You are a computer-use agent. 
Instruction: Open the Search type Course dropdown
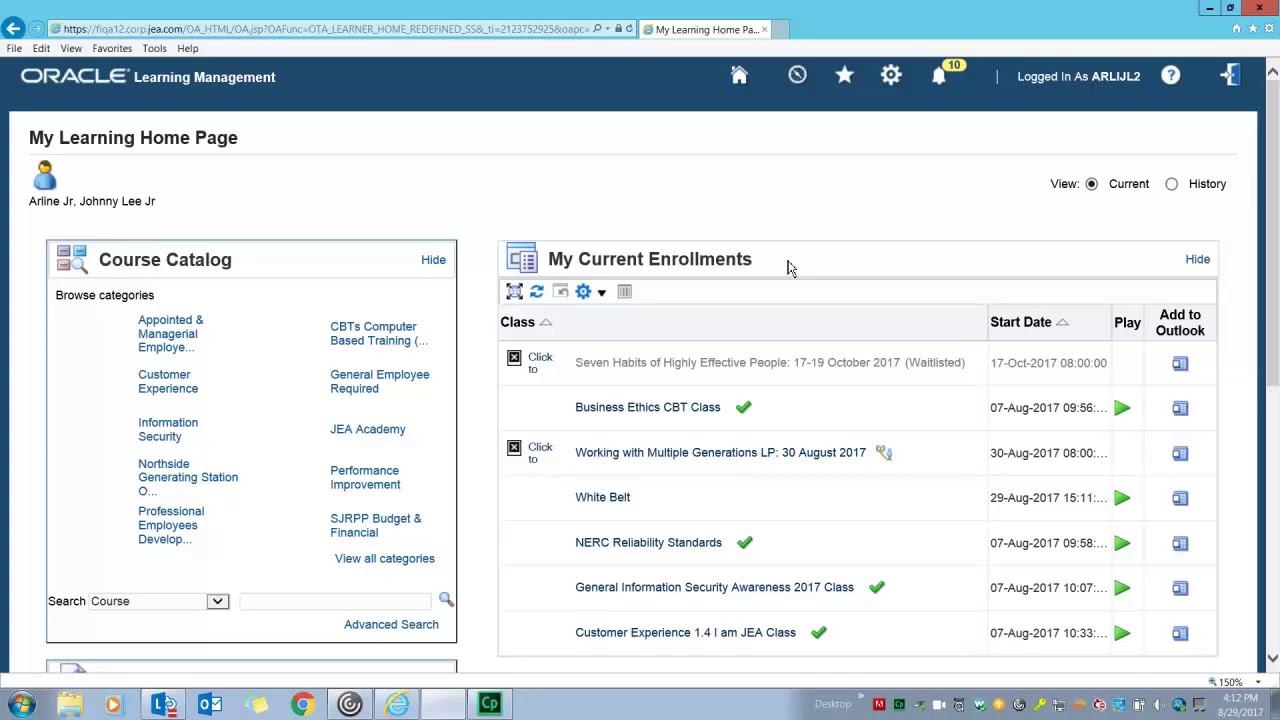coord(160,601)
